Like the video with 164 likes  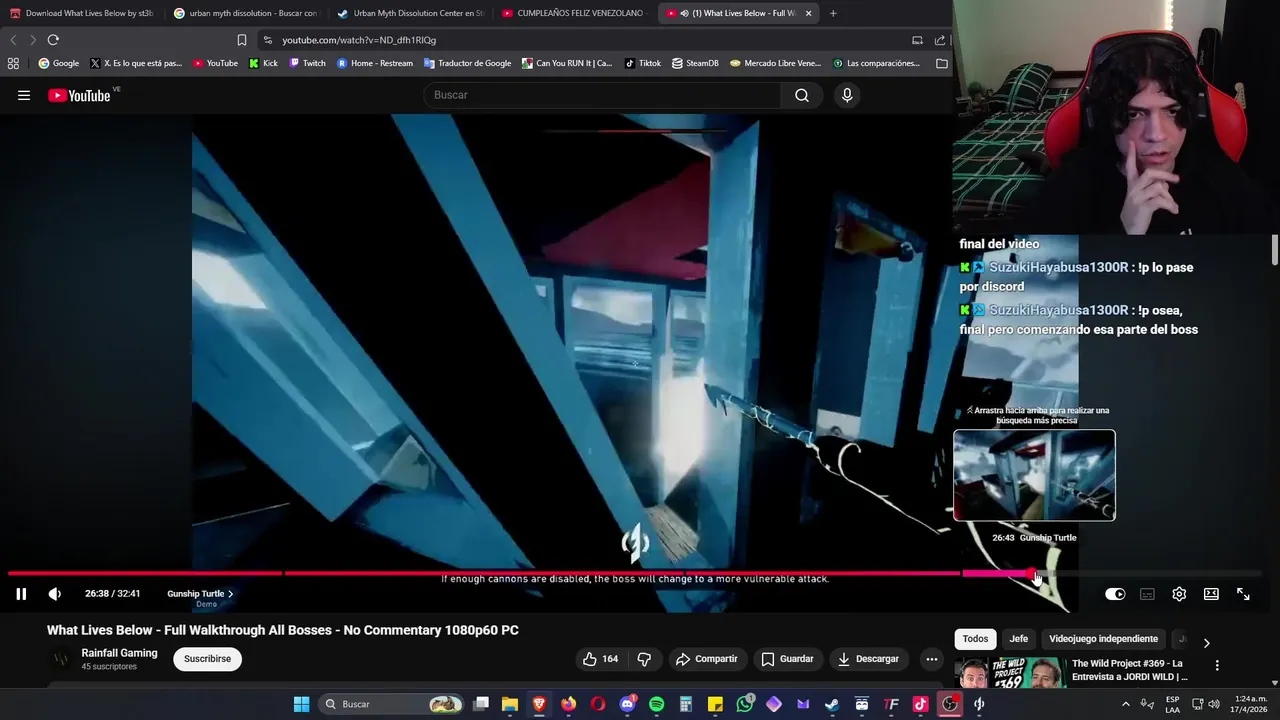pyautogui.click(x=600, y=659)
